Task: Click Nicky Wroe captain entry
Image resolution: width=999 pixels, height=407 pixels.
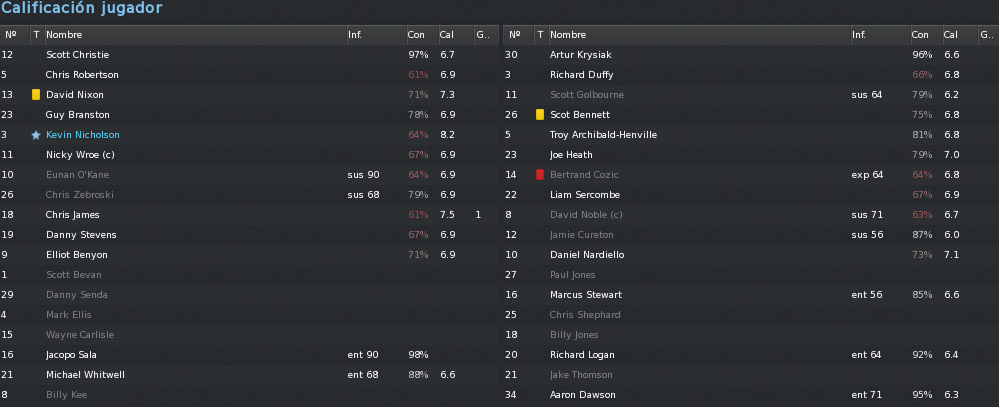Action: pyautogui.click(x=249, y=155)
